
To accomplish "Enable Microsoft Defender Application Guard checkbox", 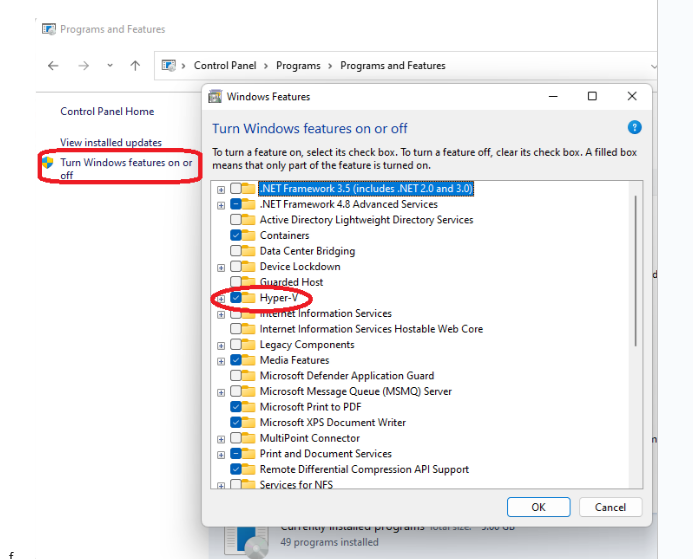I will tap(235, 376).
